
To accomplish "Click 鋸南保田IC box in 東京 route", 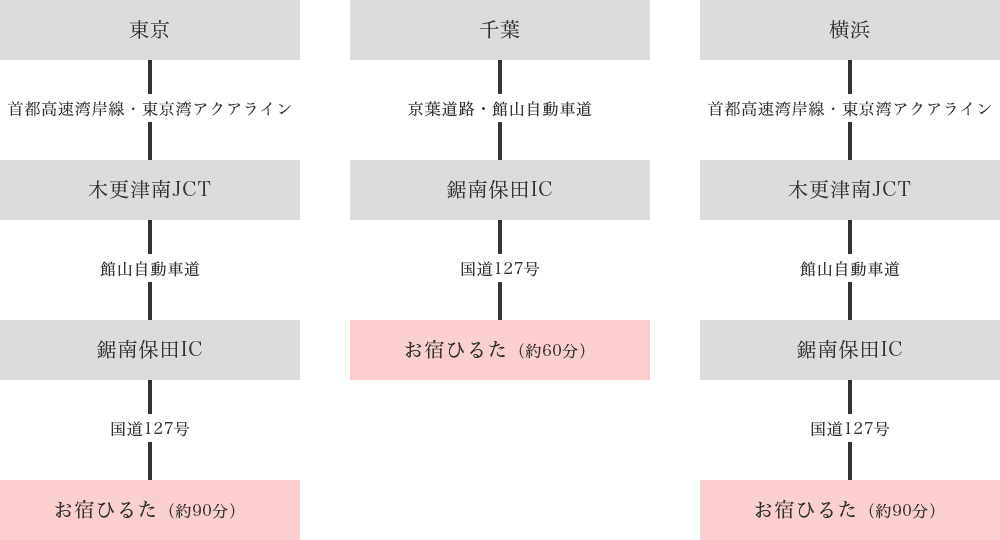I will [x=150, y=350].
